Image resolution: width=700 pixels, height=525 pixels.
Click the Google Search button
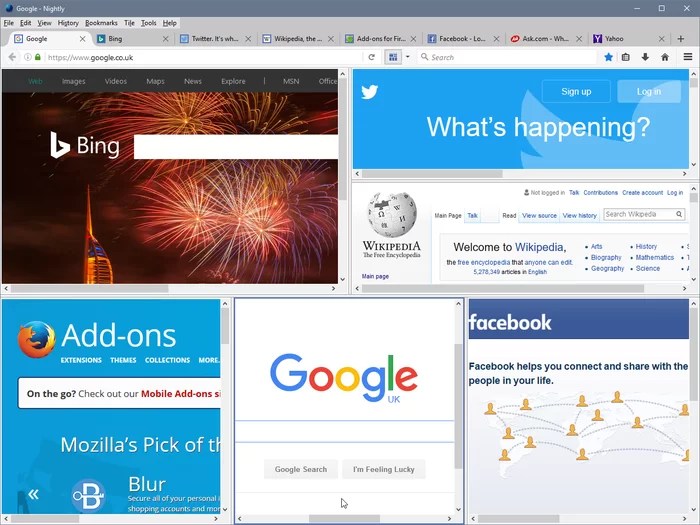point(300,469)
